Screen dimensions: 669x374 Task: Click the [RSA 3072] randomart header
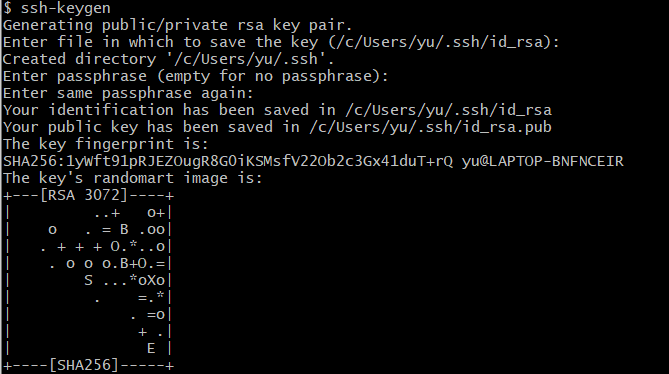point(84,195)
